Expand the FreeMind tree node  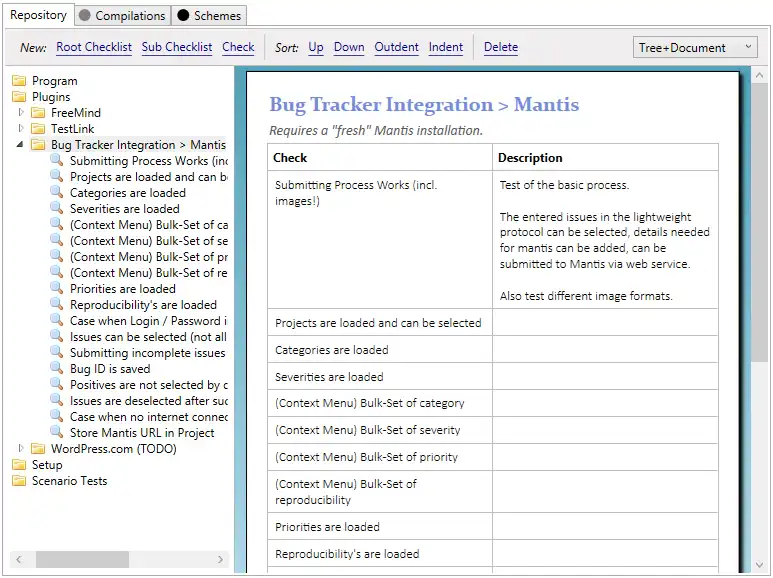[21, 112]
